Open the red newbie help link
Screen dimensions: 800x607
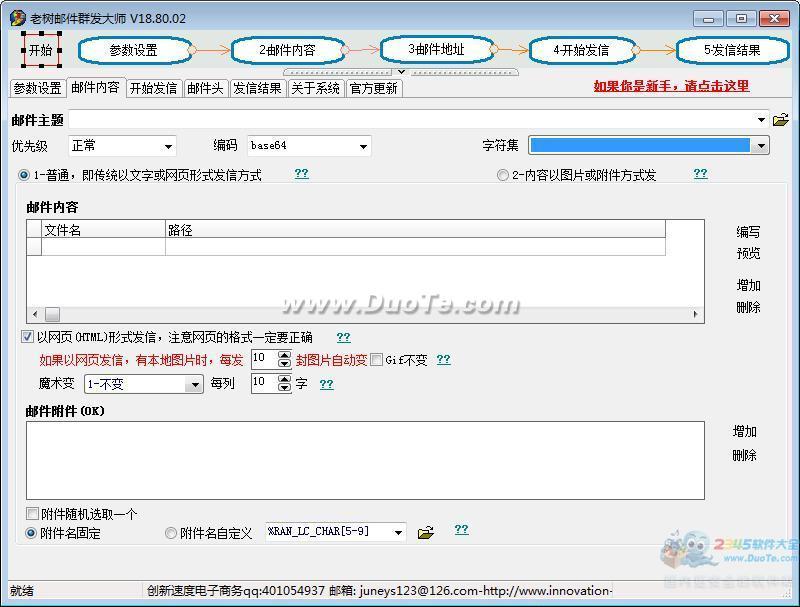671,86
